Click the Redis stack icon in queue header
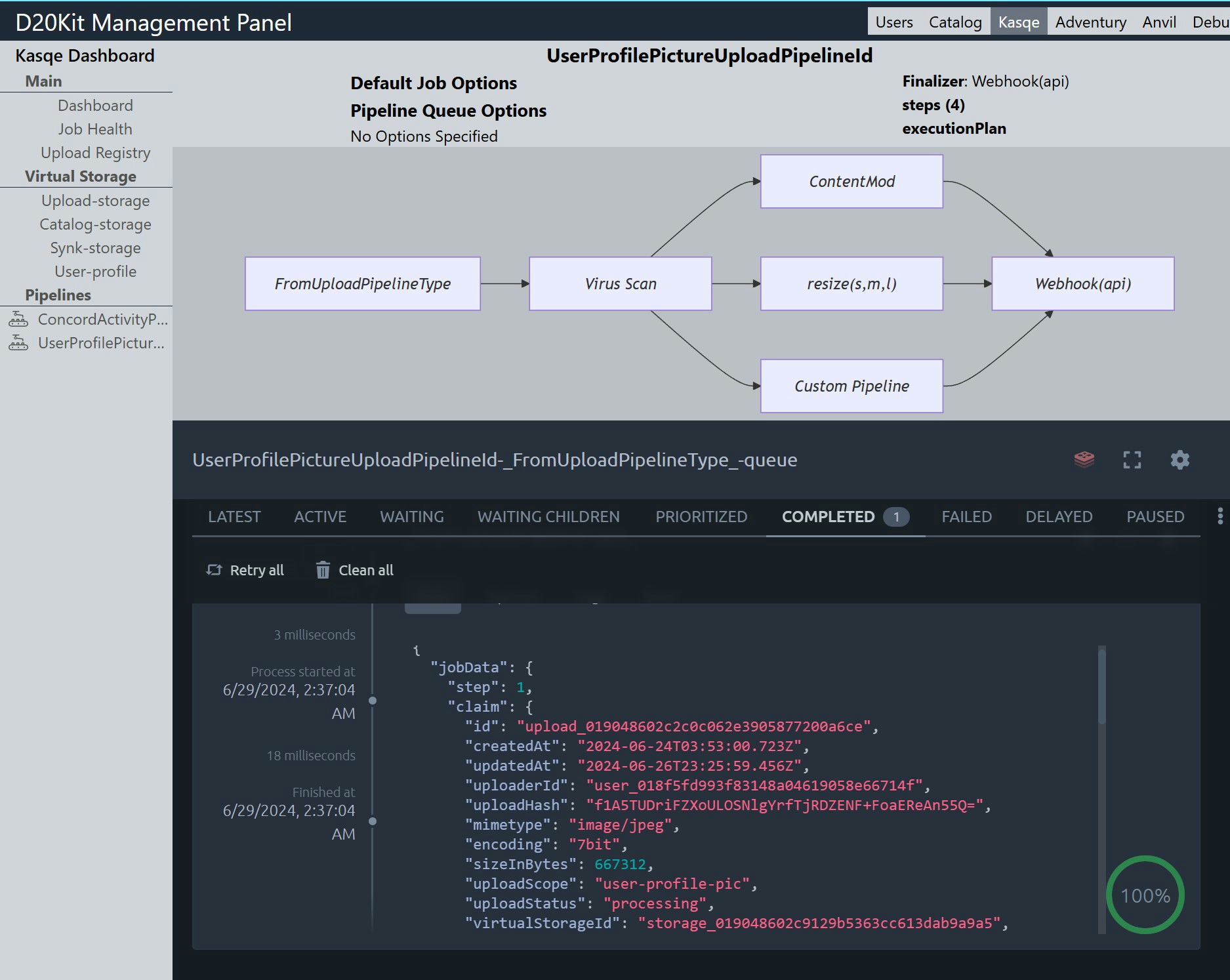Image resolution: width=1230 pixels, height=980 pixels. click(x=1084, y=459)
